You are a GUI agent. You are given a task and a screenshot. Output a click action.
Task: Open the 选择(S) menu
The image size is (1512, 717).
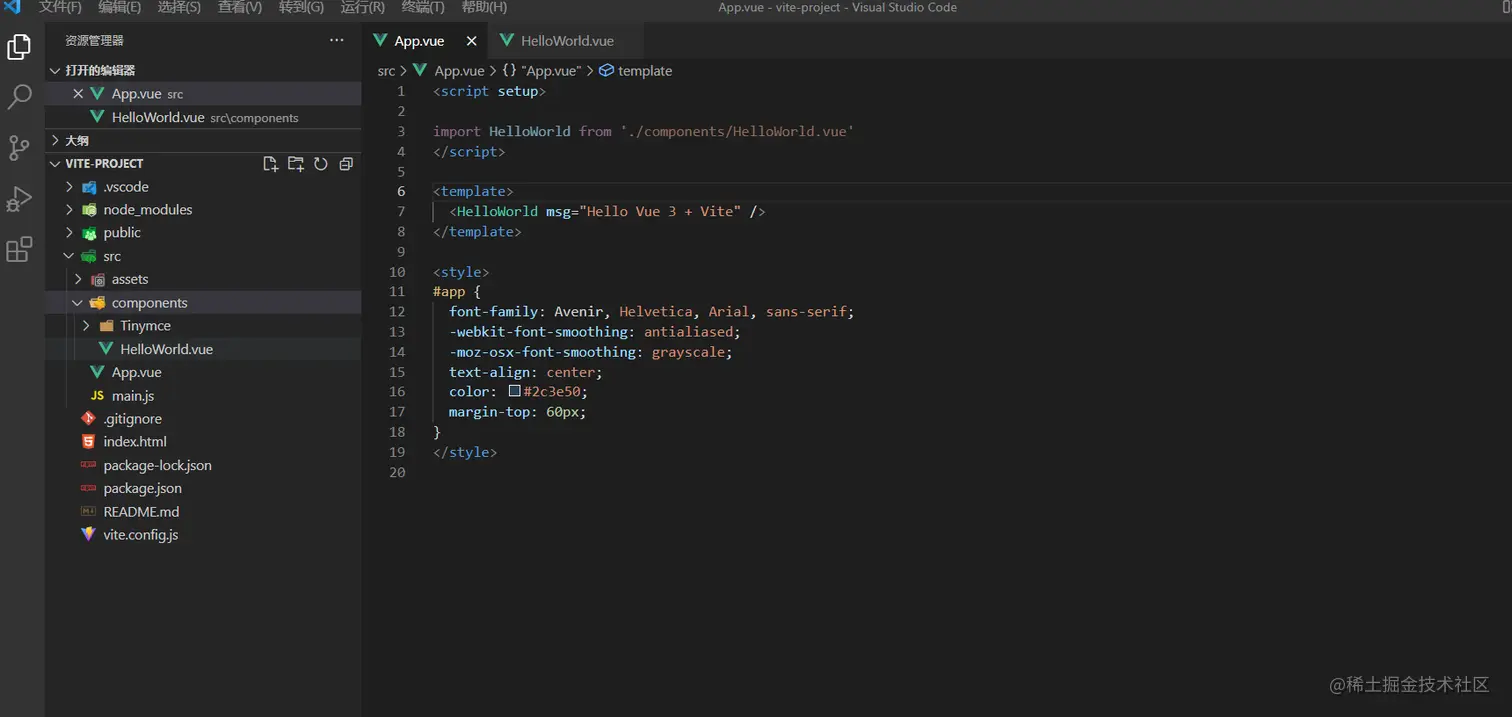coord(179,7)
